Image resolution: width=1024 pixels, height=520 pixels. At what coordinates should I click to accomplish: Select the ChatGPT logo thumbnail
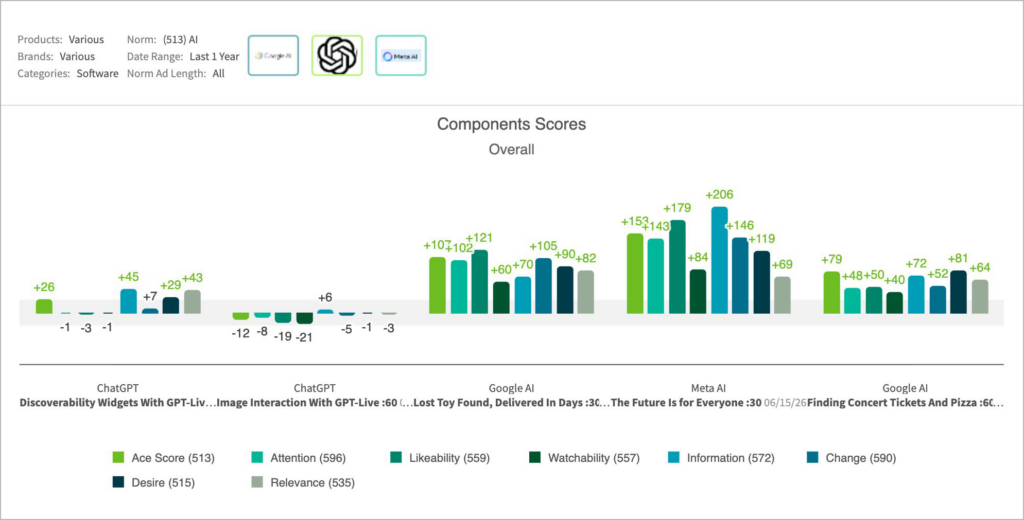(x=337, y=56)
